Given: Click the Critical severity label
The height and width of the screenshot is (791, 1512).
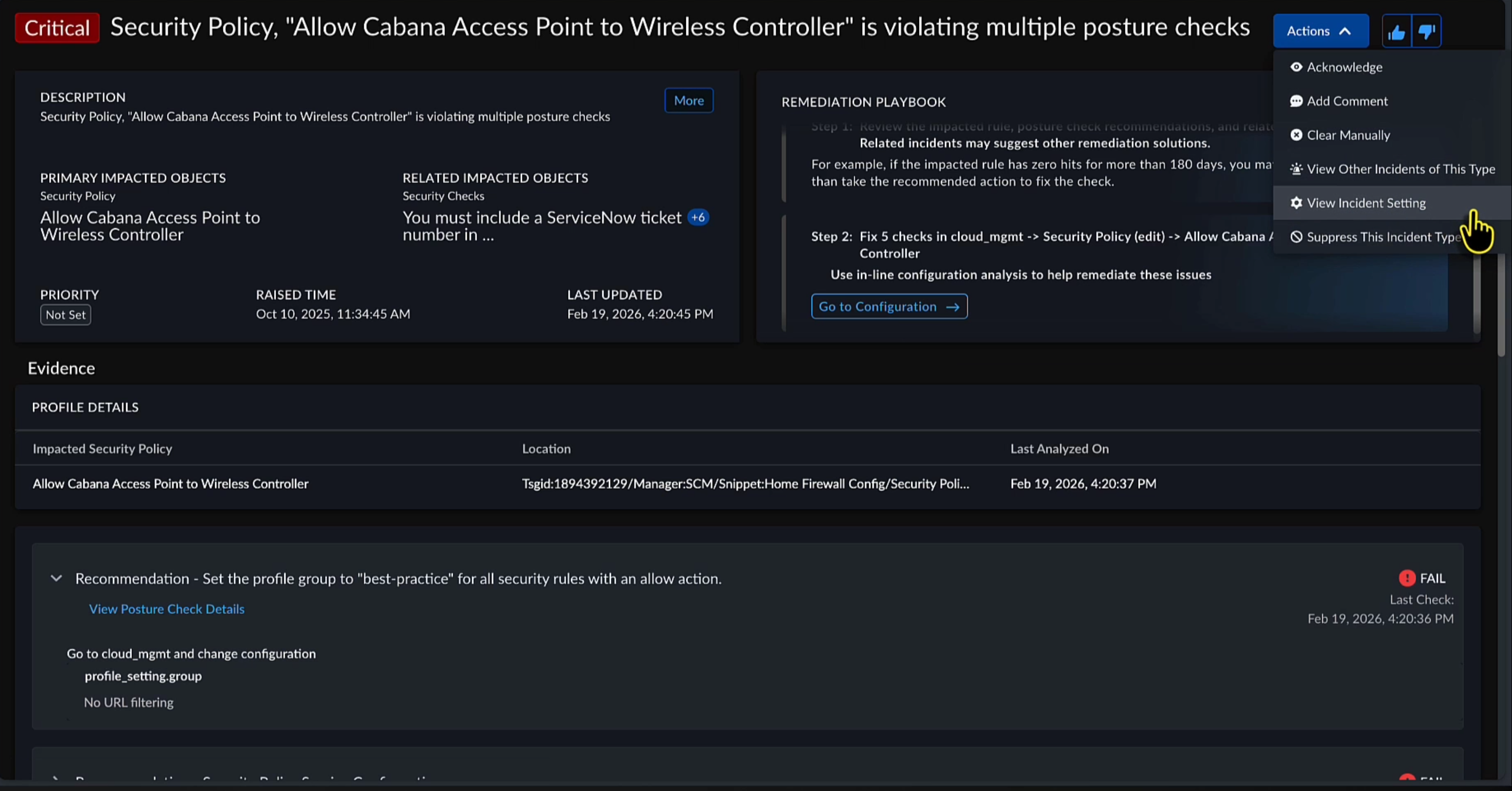Looking at the screenshot, I should click(57, 28).
